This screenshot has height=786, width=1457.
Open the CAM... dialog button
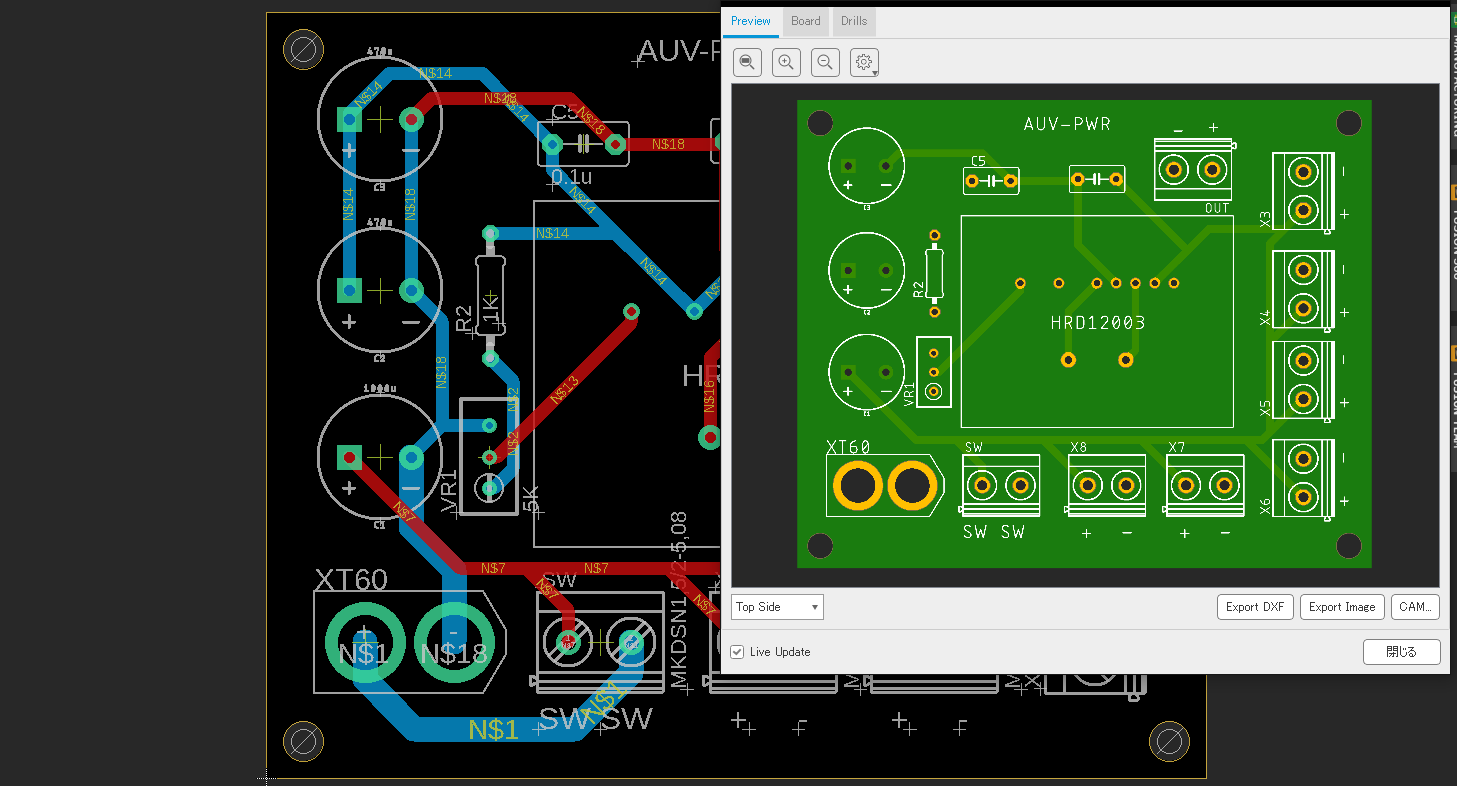(x=1415, y=607)
